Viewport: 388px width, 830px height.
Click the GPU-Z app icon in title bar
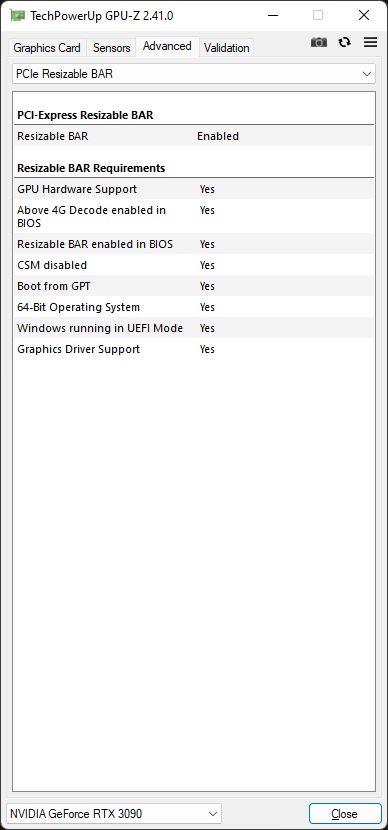tap(17, 15)
